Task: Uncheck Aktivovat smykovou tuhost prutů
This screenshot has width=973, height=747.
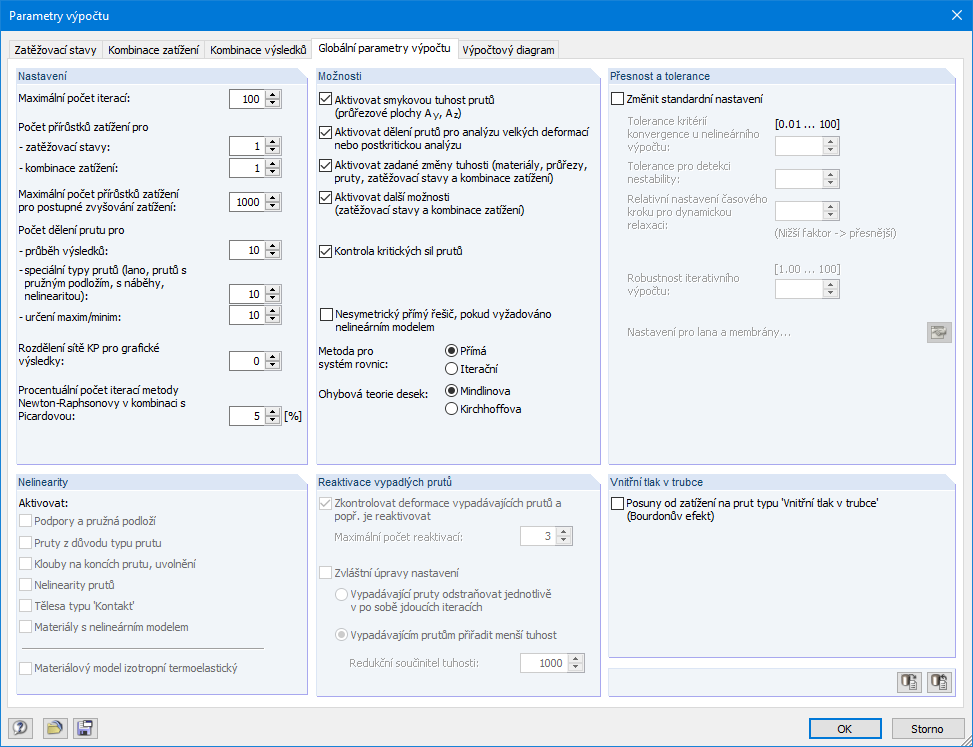Action: pyautogui.click(x=326, y=99)
